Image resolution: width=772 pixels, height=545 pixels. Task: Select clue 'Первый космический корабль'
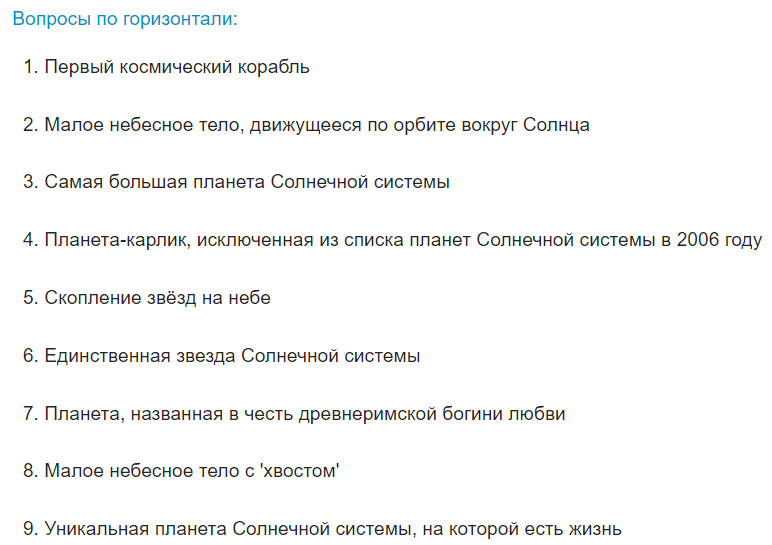coord(177,68)
